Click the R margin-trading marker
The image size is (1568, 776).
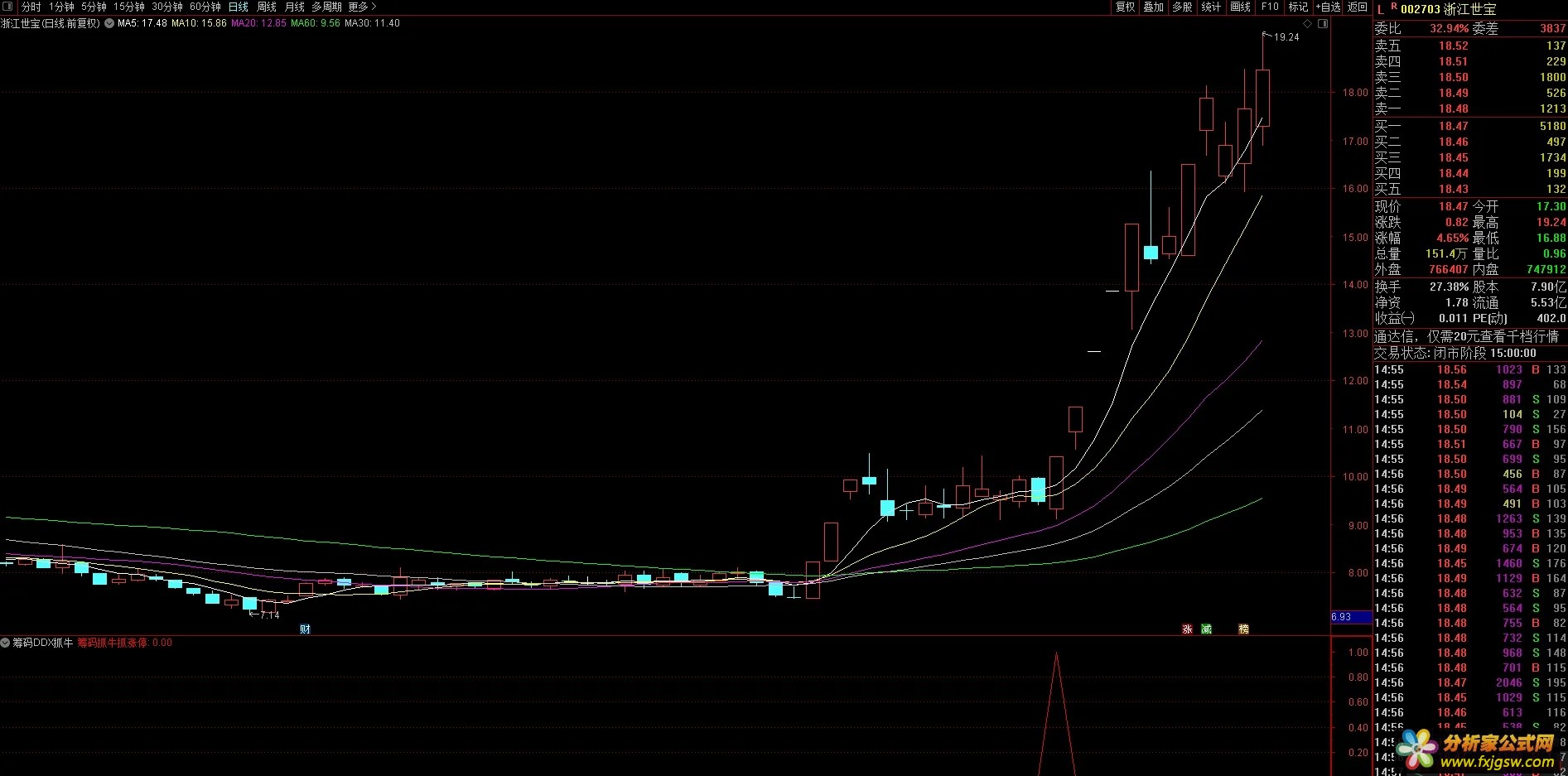(1394, 7)
